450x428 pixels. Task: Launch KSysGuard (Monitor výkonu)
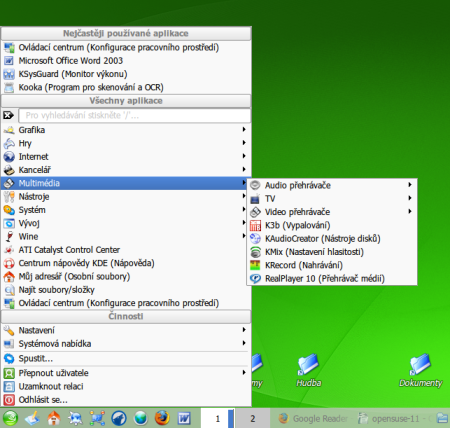[126, 74]
